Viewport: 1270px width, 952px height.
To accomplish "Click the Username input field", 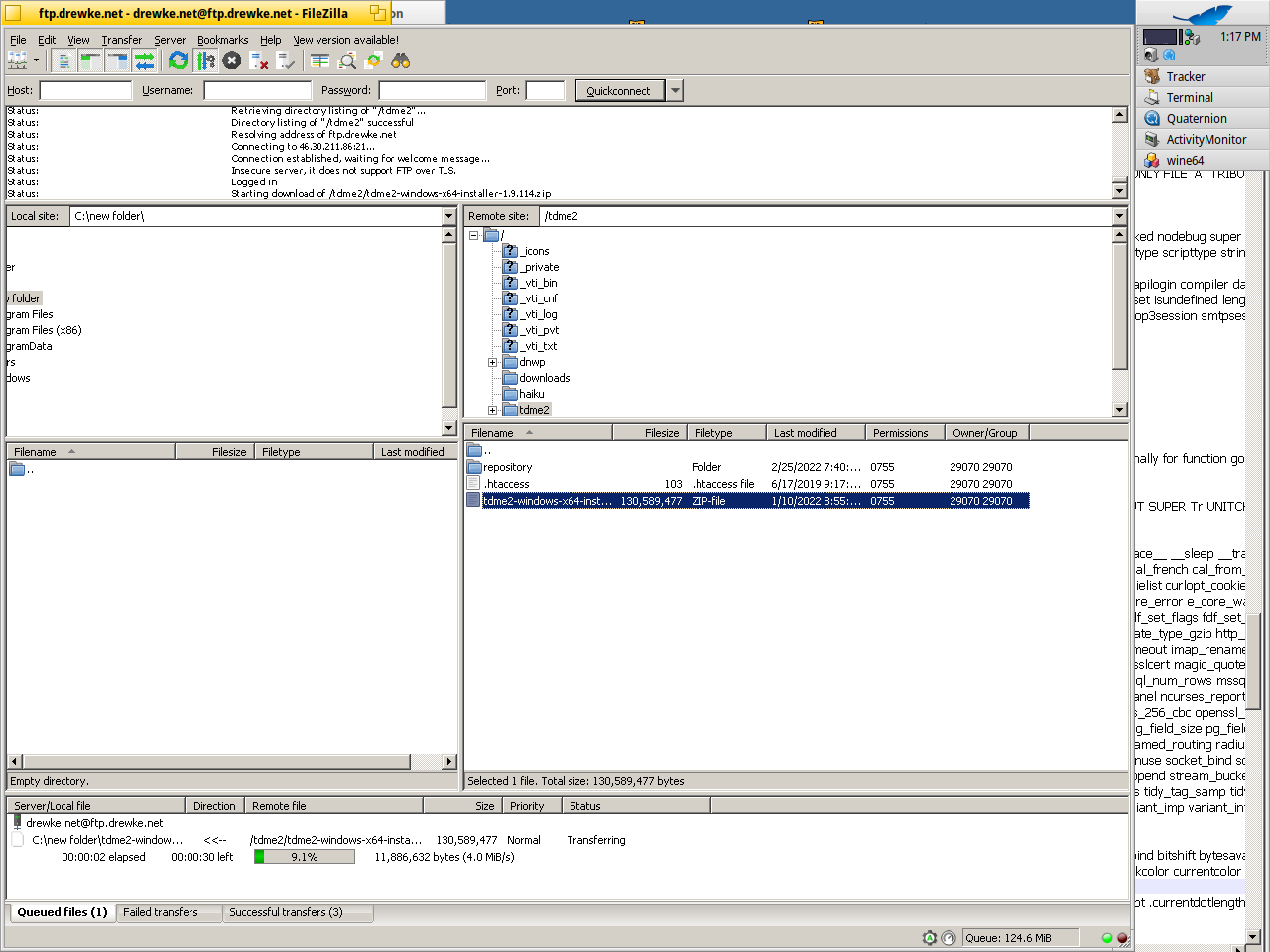I will [257, 90].
